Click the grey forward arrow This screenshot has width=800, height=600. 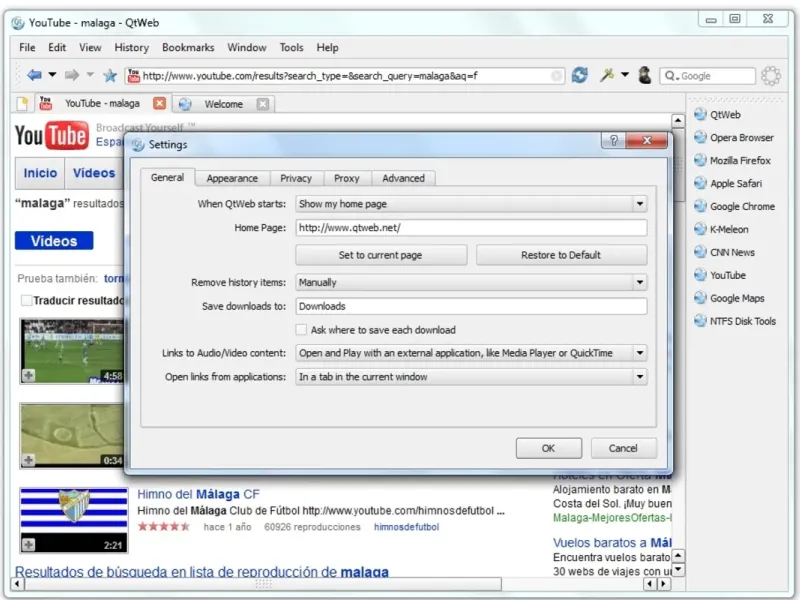coord(72,76)
